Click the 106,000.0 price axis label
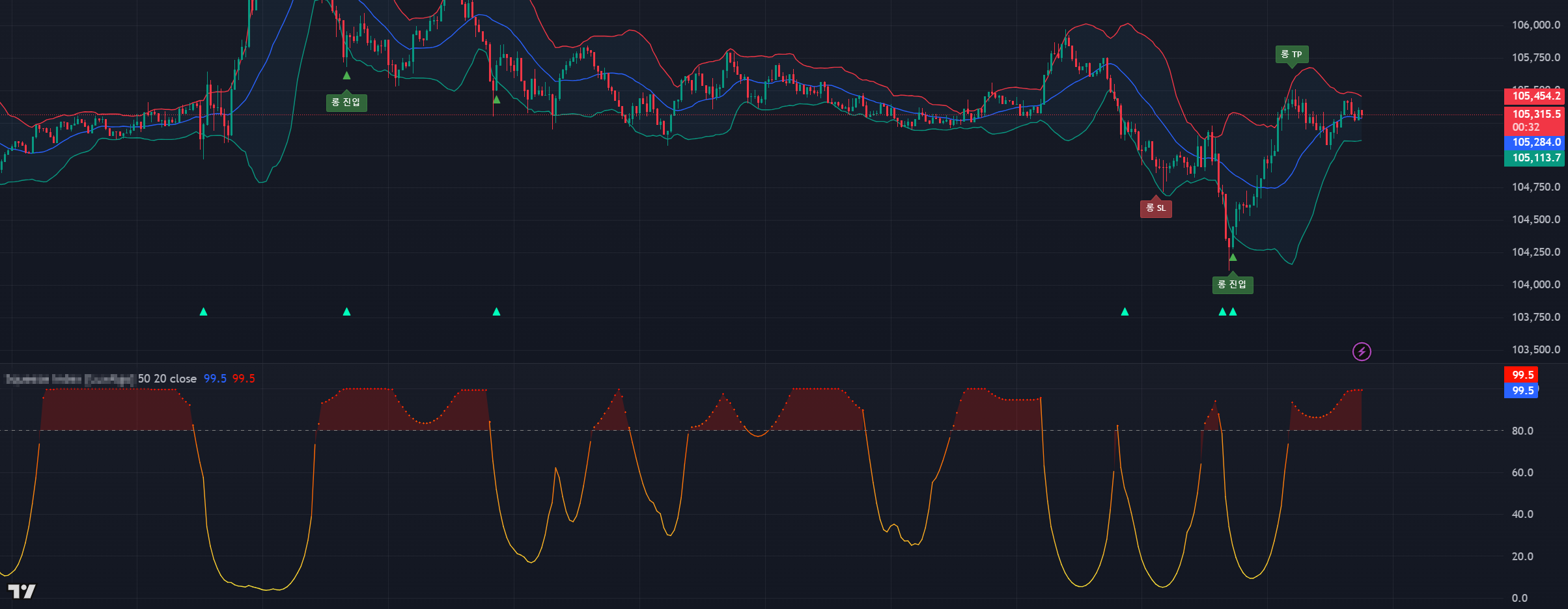Screen dimensions: 1568x609 coord(1535,25)
